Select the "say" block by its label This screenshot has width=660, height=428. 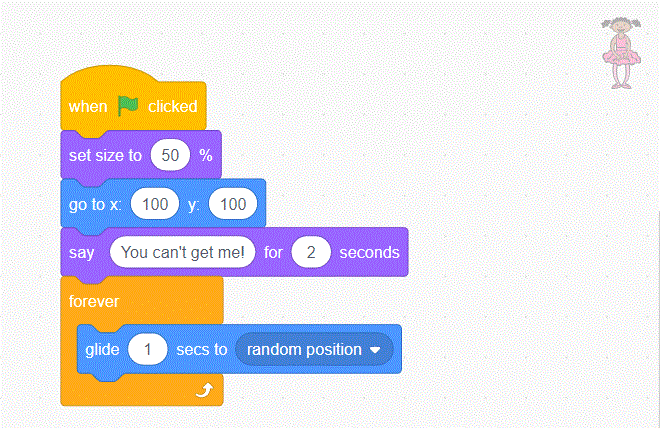(82, 252)
